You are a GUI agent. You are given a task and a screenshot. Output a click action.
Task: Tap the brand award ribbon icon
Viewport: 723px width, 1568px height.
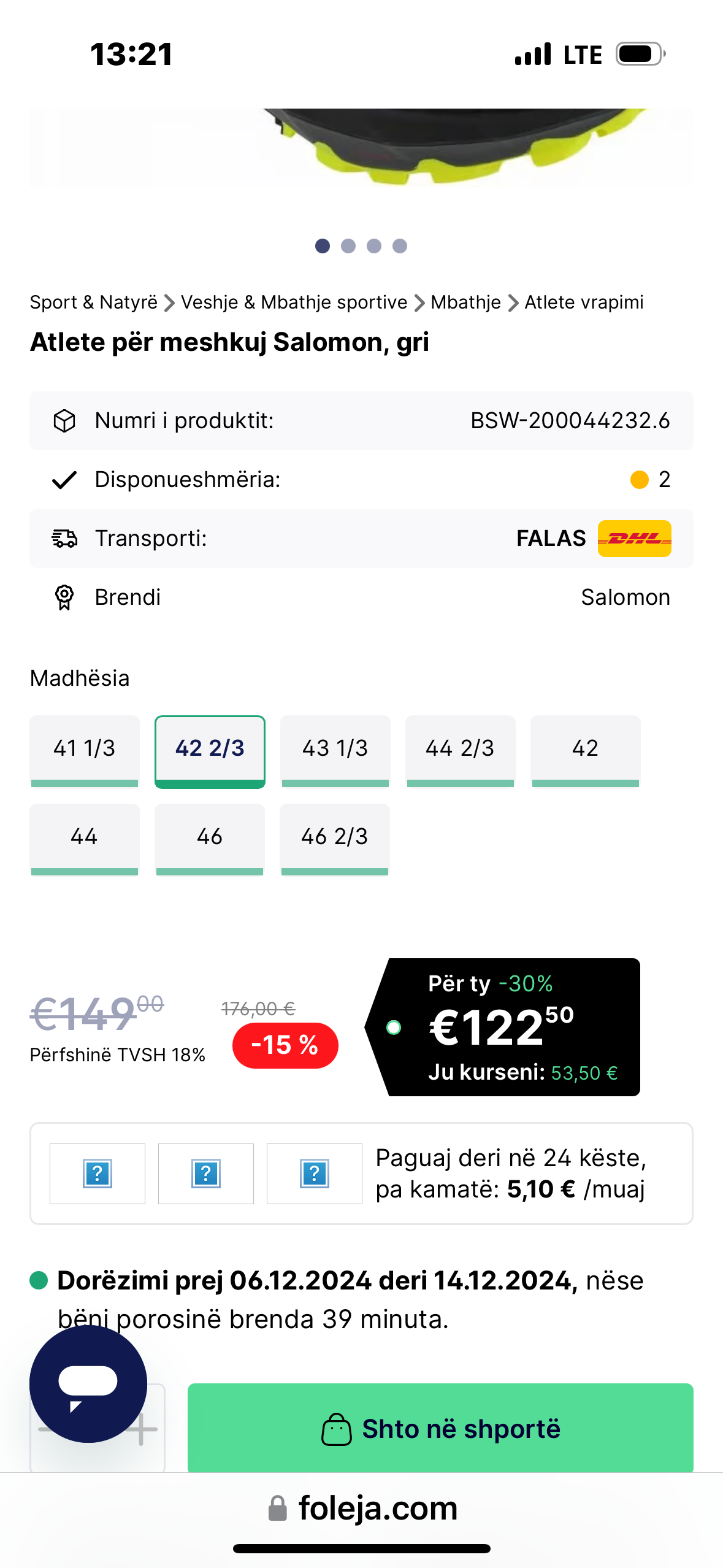click(x=64, y=597)
